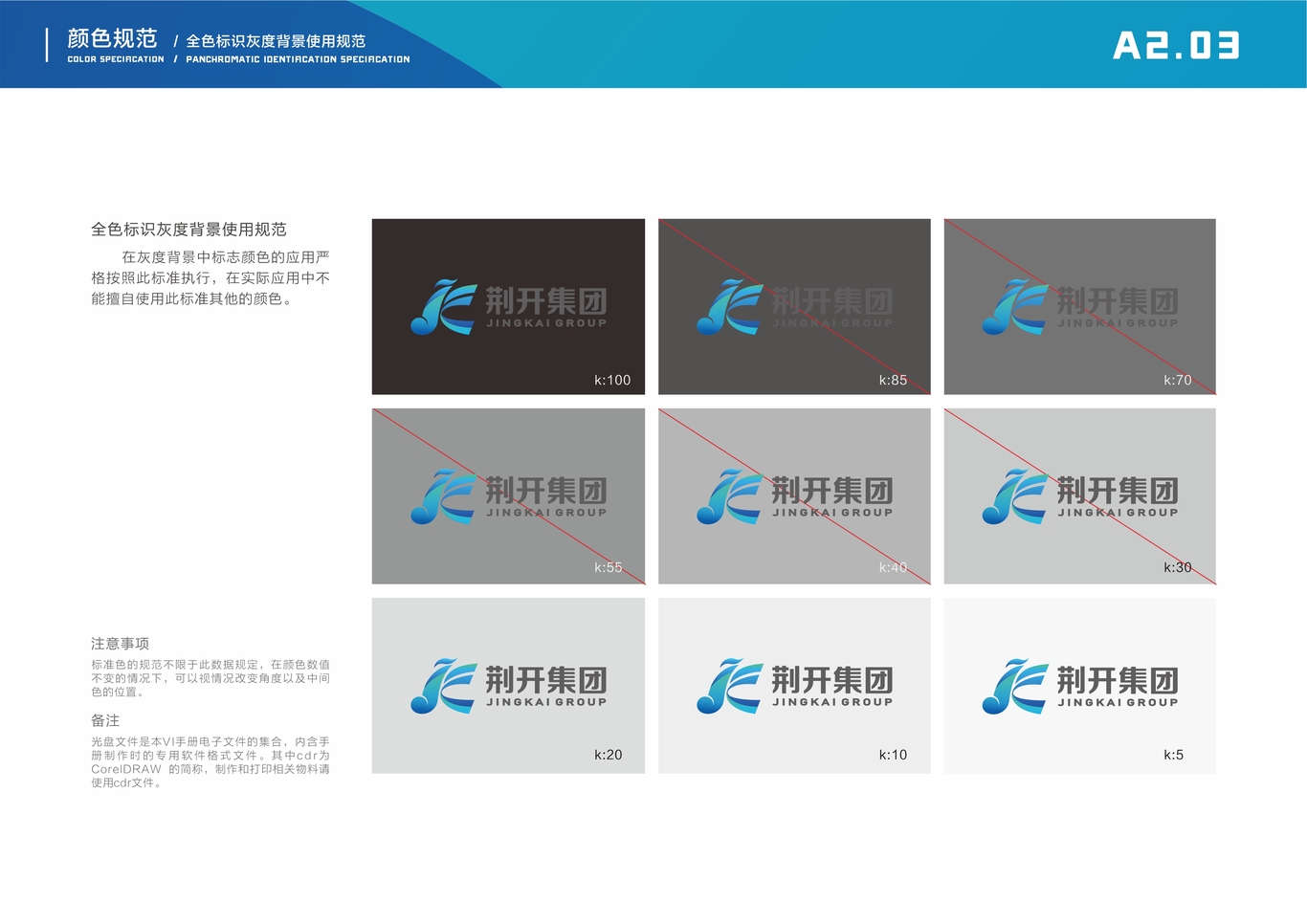Image resolution: width=1307 pixels, height=924 pixels.
Task: Click the header subtitle 全色标识灰度背景使用规范
Action: click(276, 41)
